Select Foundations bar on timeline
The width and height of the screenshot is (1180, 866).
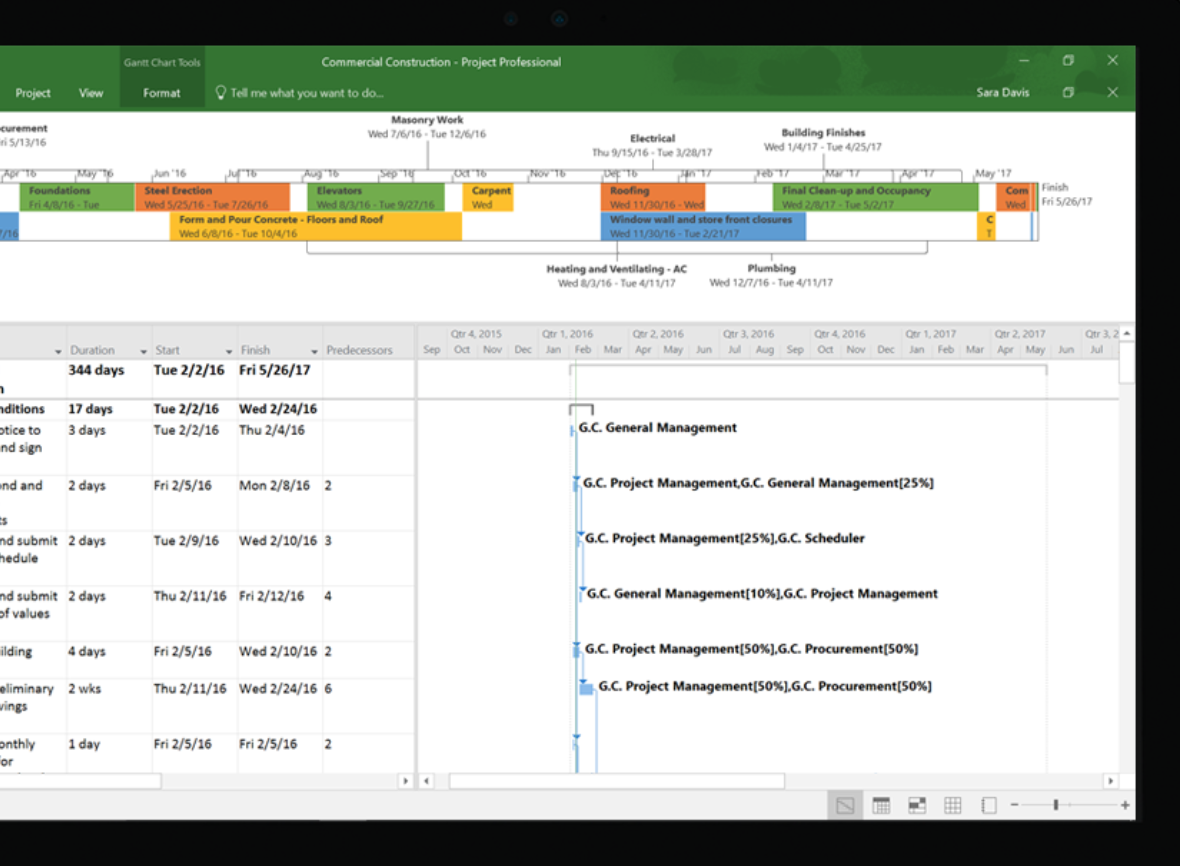(x=77, y=197)
